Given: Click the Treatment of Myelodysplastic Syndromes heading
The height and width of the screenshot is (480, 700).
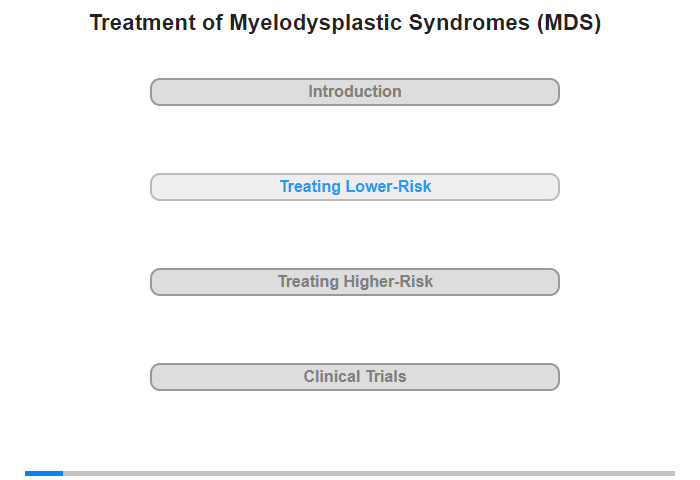Looking at the screenshot, I should 345,23.
